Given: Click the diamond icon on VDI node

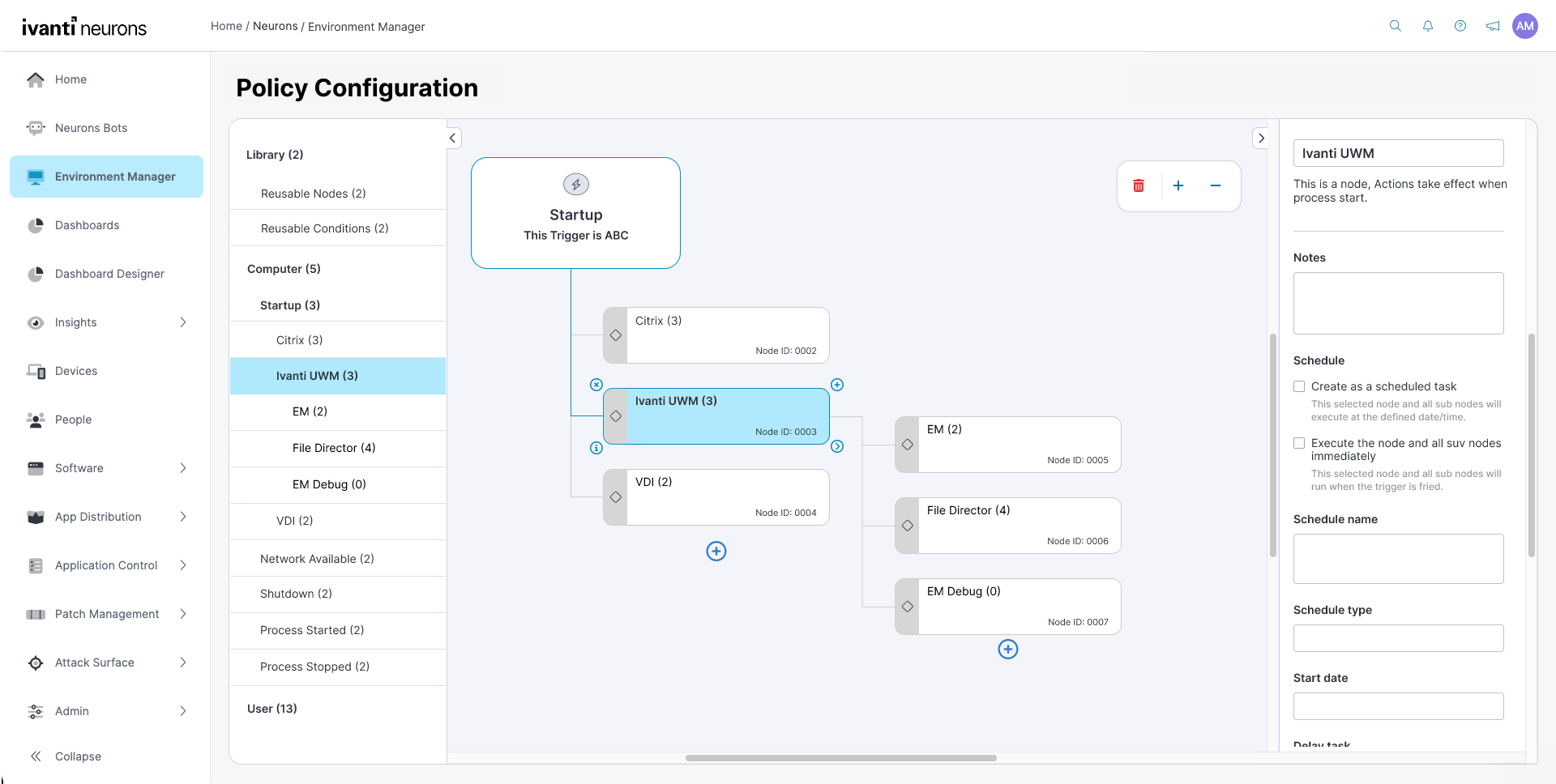Looking at the screenshot, I should click(x=616, y=497).
